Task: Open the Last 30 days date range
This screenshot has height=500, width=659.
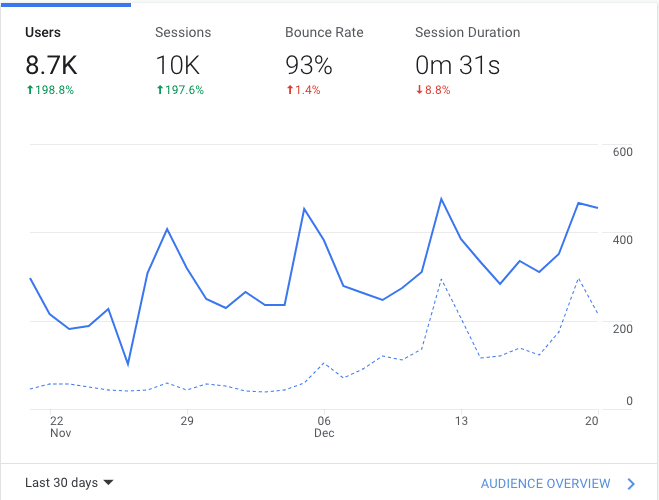Action: (61, 483)
